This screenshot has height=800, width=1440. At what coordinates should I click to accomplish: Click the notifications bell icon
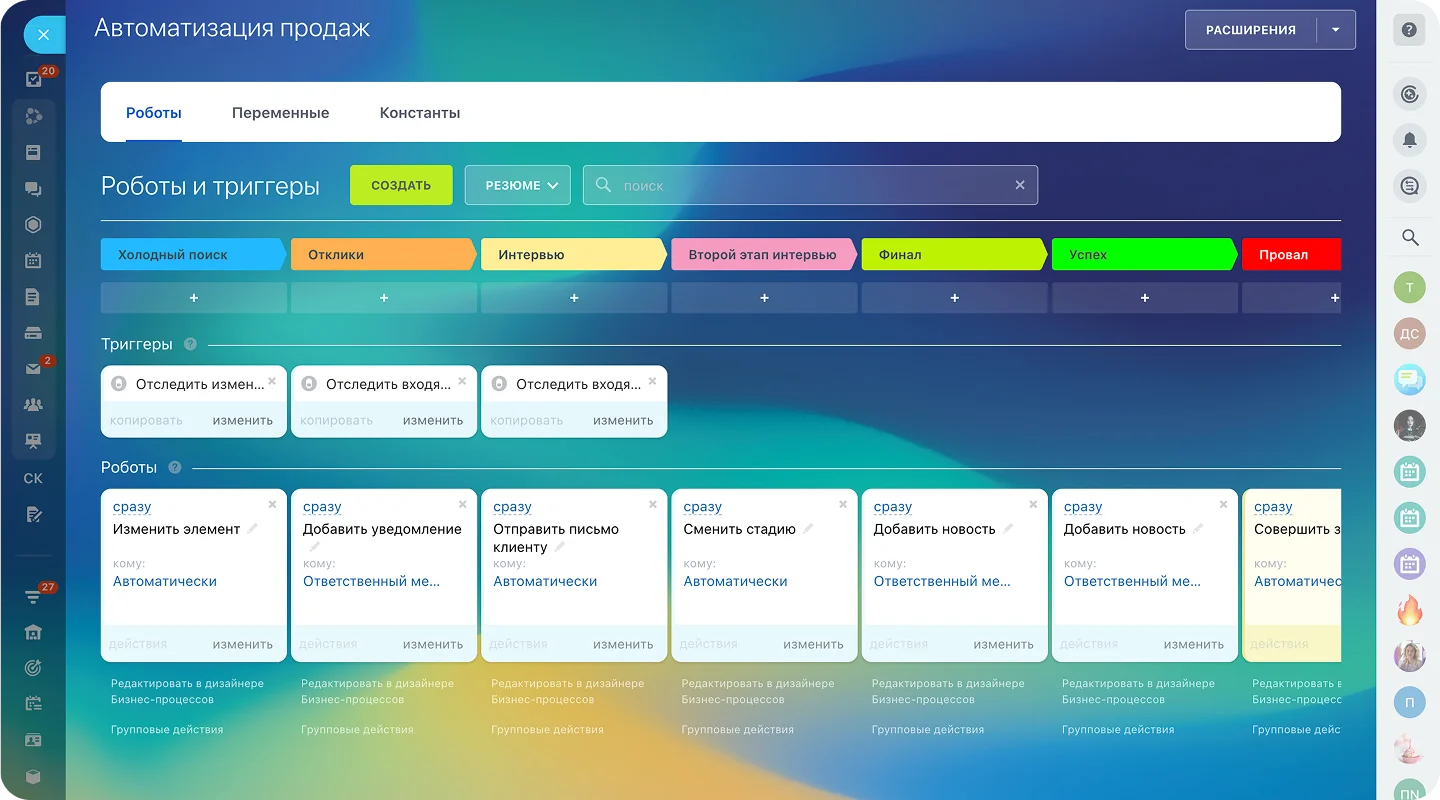(1409, 140)
